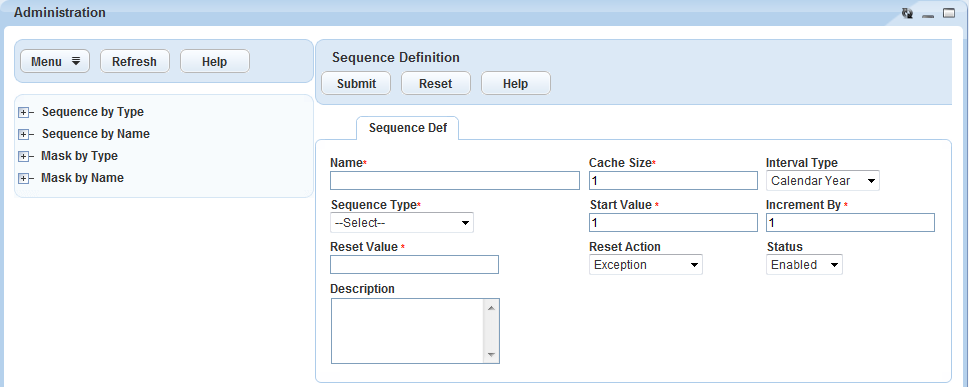Viewport: 969px width, 387px height.
Task: Open Help in the left panel
Action: pyautogui.click(x=214, y=61)
